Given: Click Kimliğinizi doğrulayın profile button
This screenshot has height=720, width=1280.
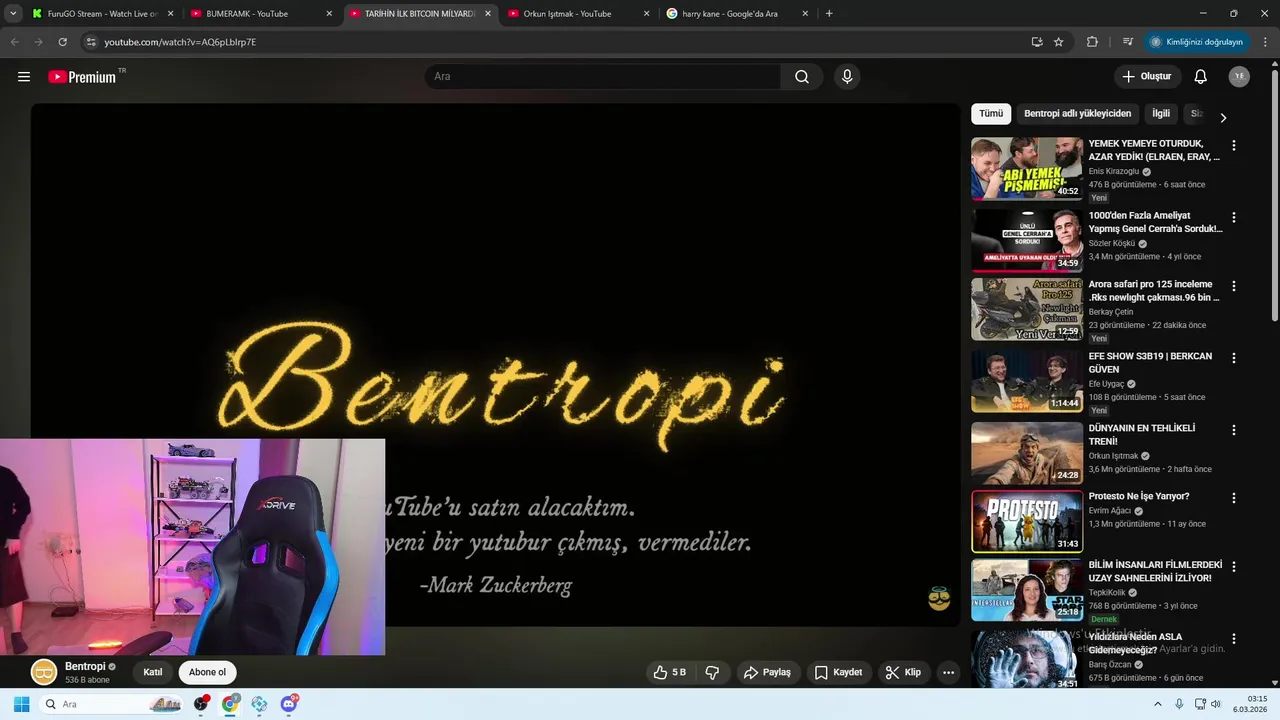Looking at the screenshot, I should pos(1196,42).
